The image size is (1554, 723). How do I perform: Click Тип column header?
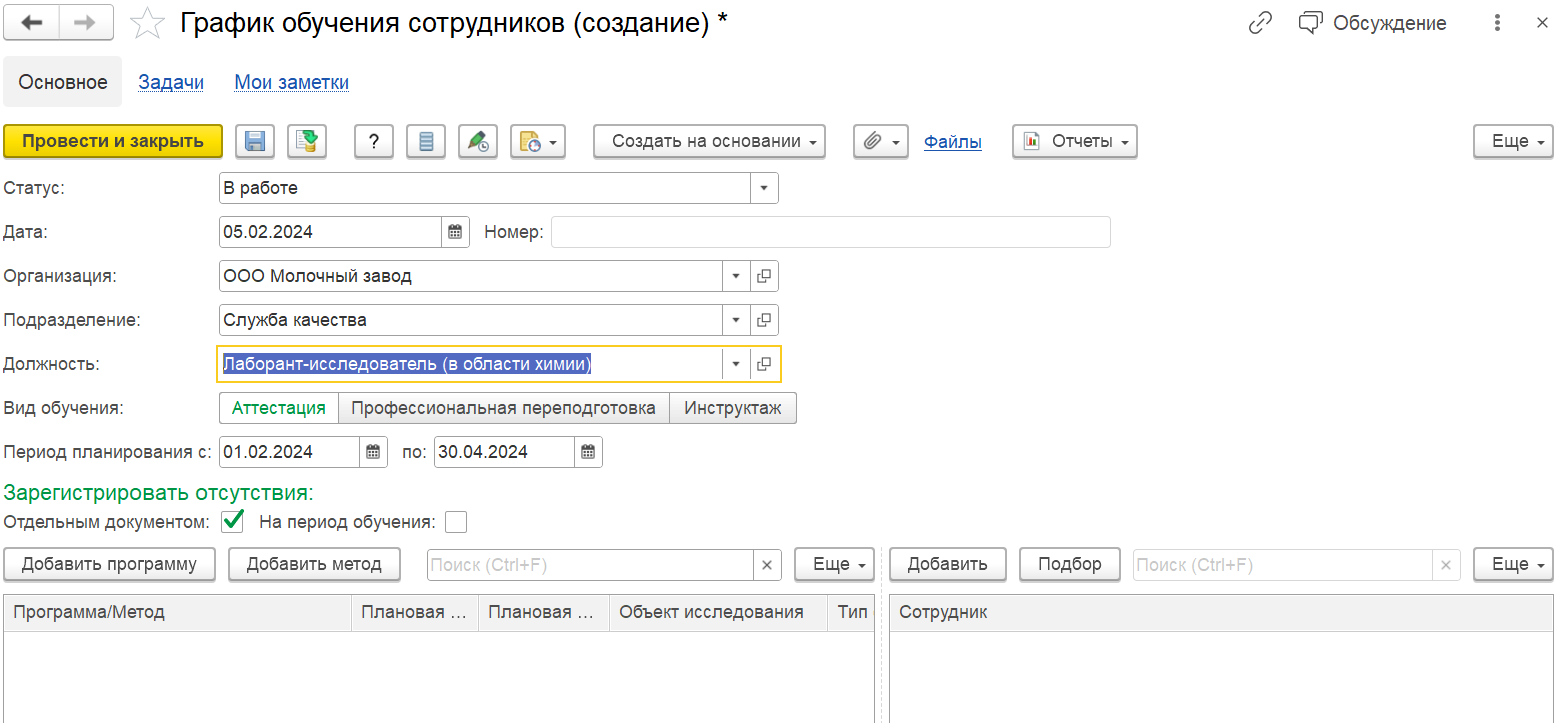point(851,612)
